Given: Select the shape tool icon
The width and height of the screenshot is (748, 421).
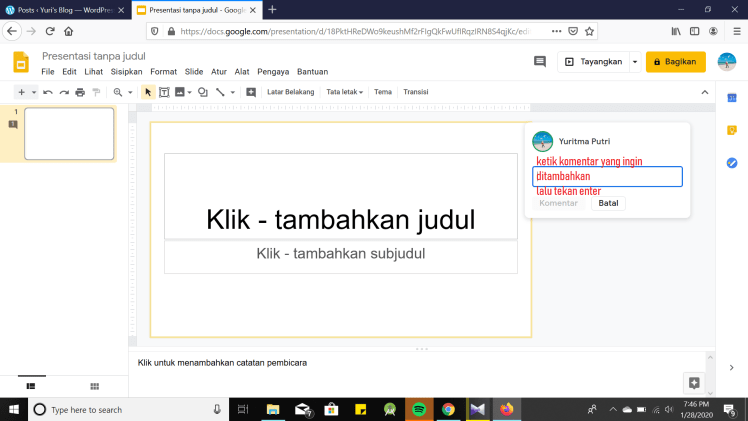Looking at the screenshot, I should click(x=203, y=92).
